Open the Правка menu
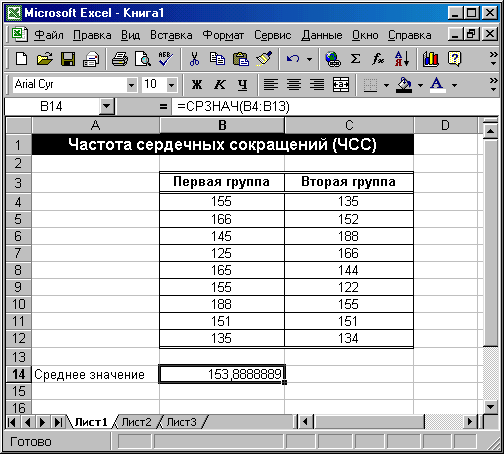504x454 pixels. [92, 35]
